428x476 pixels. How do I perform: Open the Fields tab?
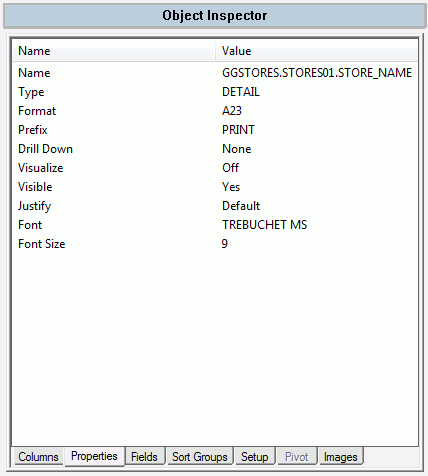coord(144,456)
